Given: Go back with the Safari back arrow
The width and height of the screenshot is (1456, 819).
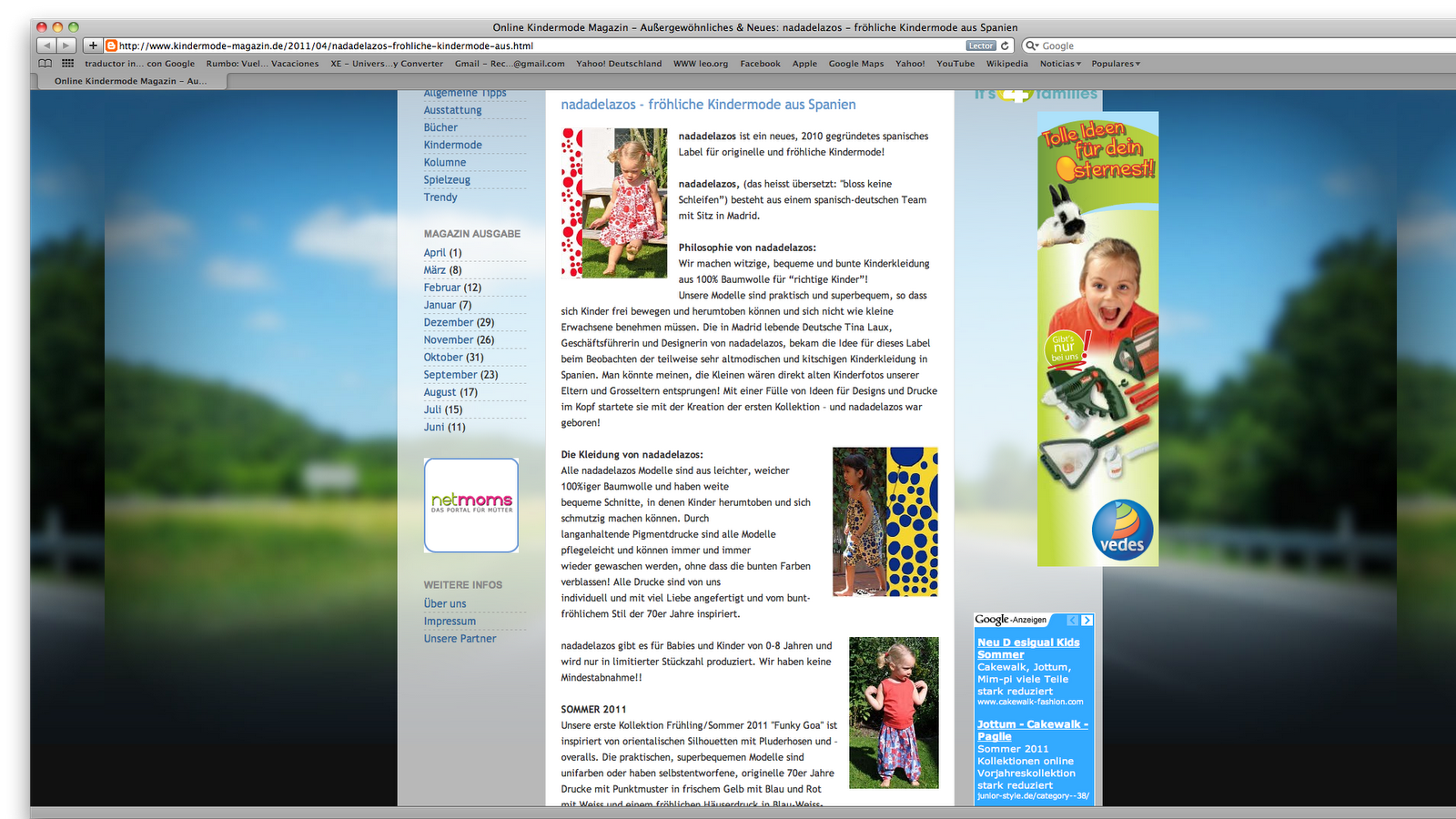Looking at the screenshot, I should point(46,45).
